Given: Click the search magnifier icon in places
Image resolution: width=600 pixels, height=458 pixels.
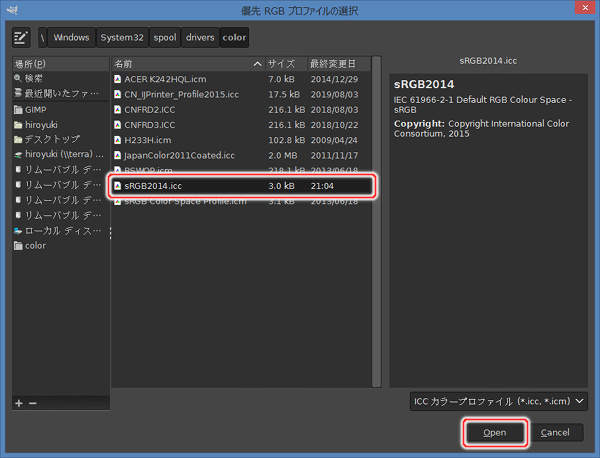Looking at the screenshot, I should pyautogui.click(x=18, y=78).
